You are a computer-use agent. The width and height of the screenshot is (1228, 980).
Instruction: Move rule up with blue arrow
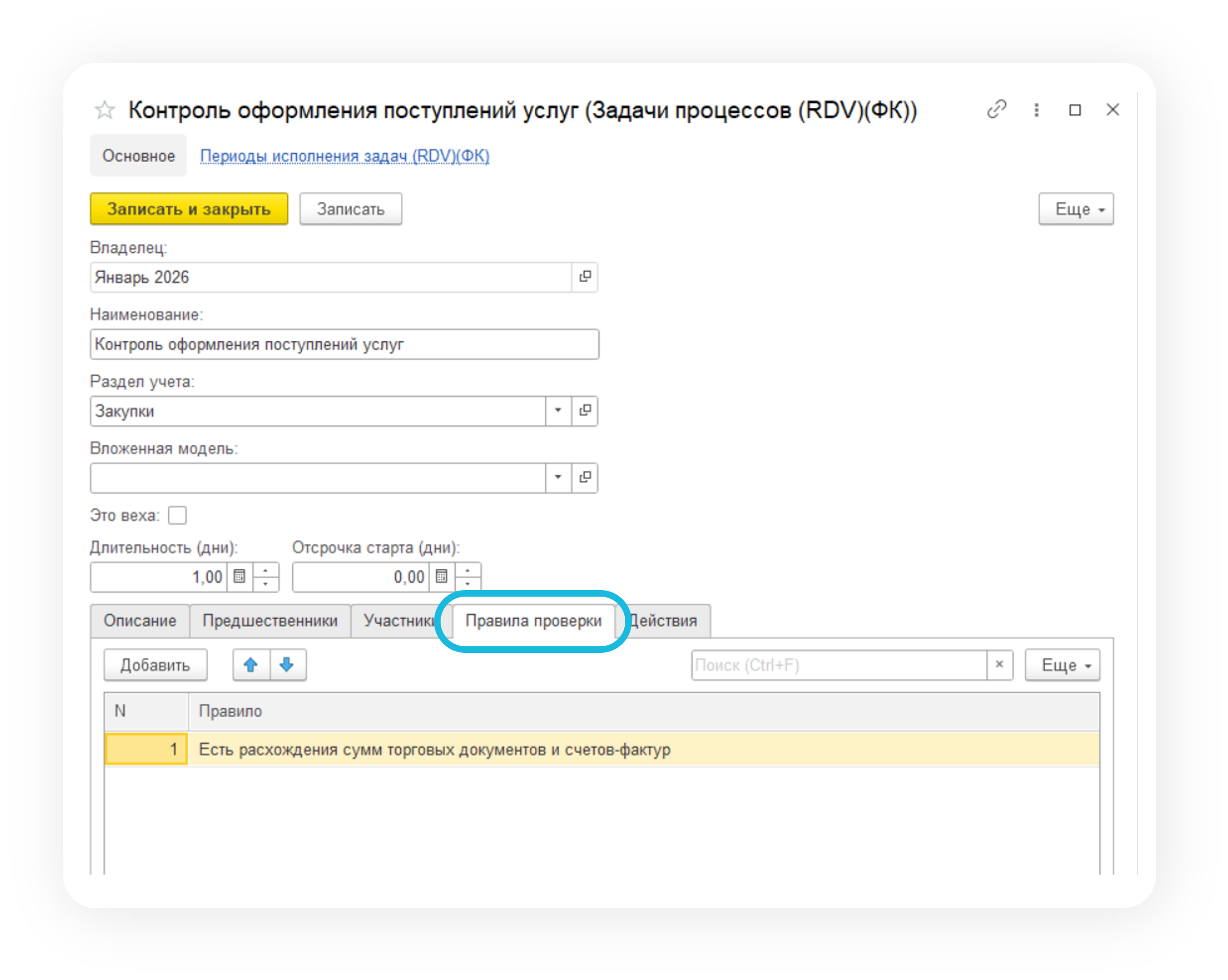coord(251,665)
